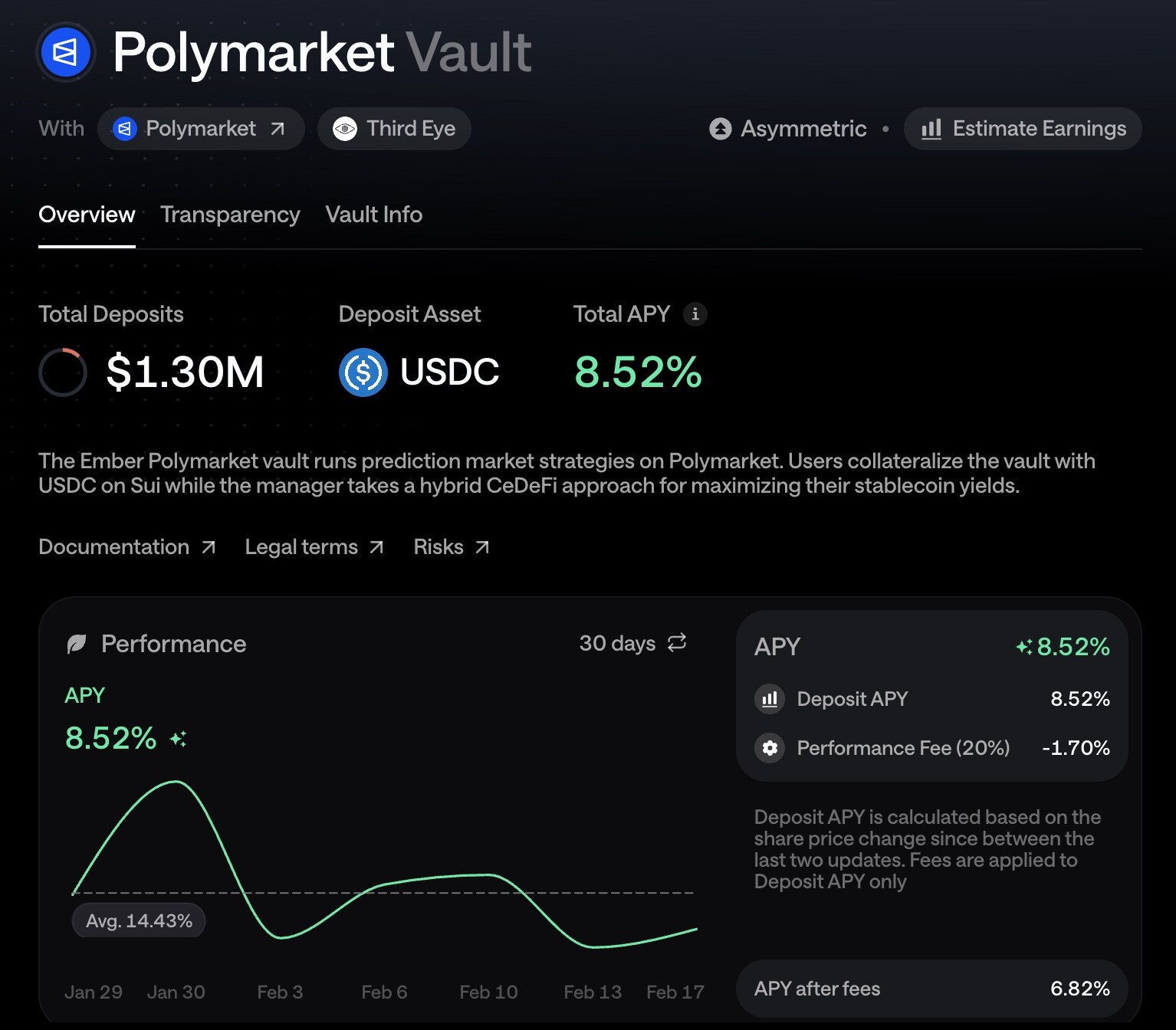Click the Third Eye eye icon
This screenshot has height=1030, width=1176.
click(345, 129)
